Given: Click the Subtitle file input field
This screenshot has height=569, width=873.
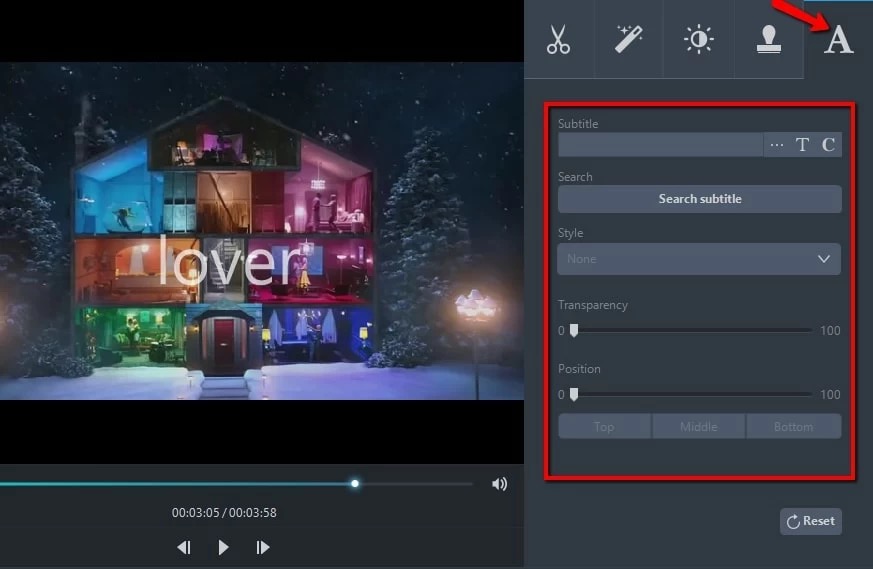Looking at the screenshot, I should click(x=660, y=145).
